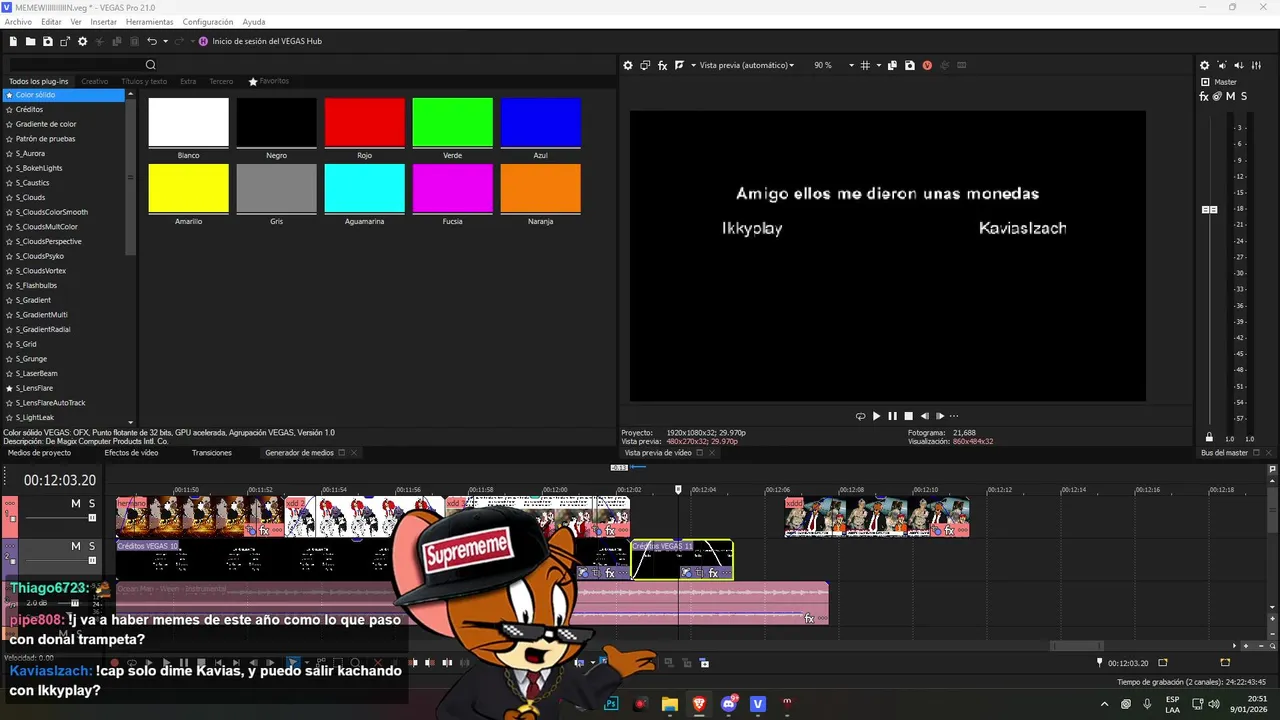Open Efectos de vídeo tab
This screenshot has width=1280, height=720.
pyautogui.click(x=131, y=453)
